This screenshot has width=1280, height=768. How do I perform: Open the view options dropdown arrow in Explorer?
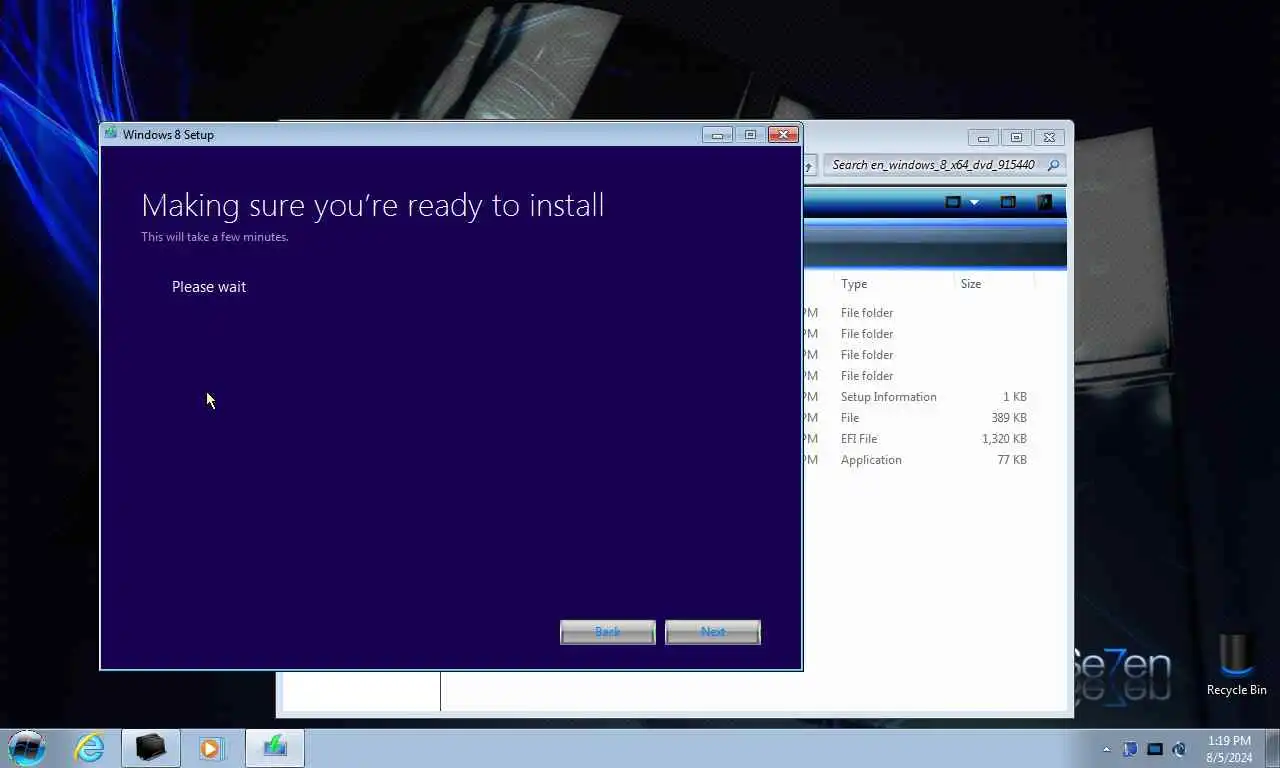974,202
